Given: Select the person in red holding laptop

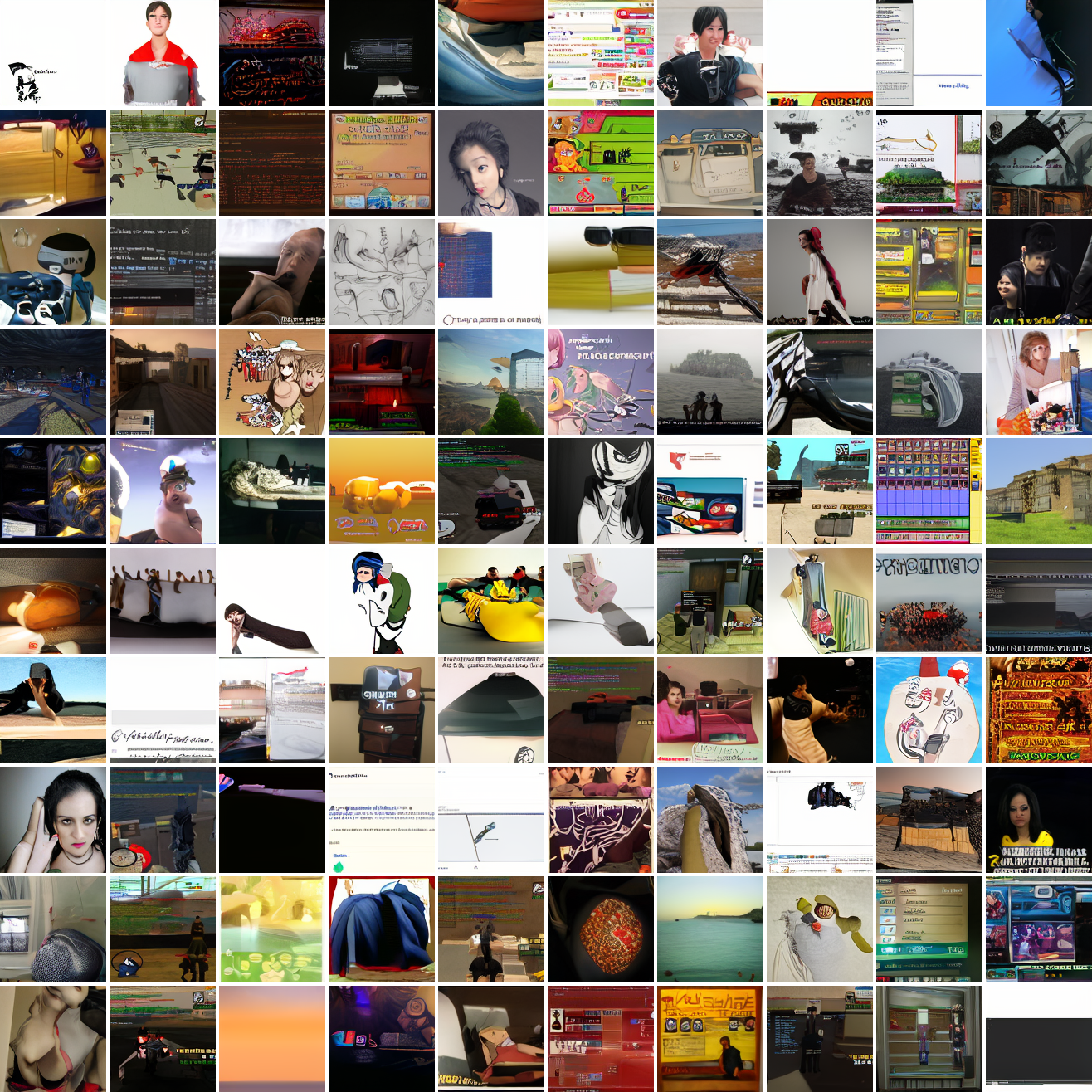Looking at the screenshot, I should click(x=163, y=53).
